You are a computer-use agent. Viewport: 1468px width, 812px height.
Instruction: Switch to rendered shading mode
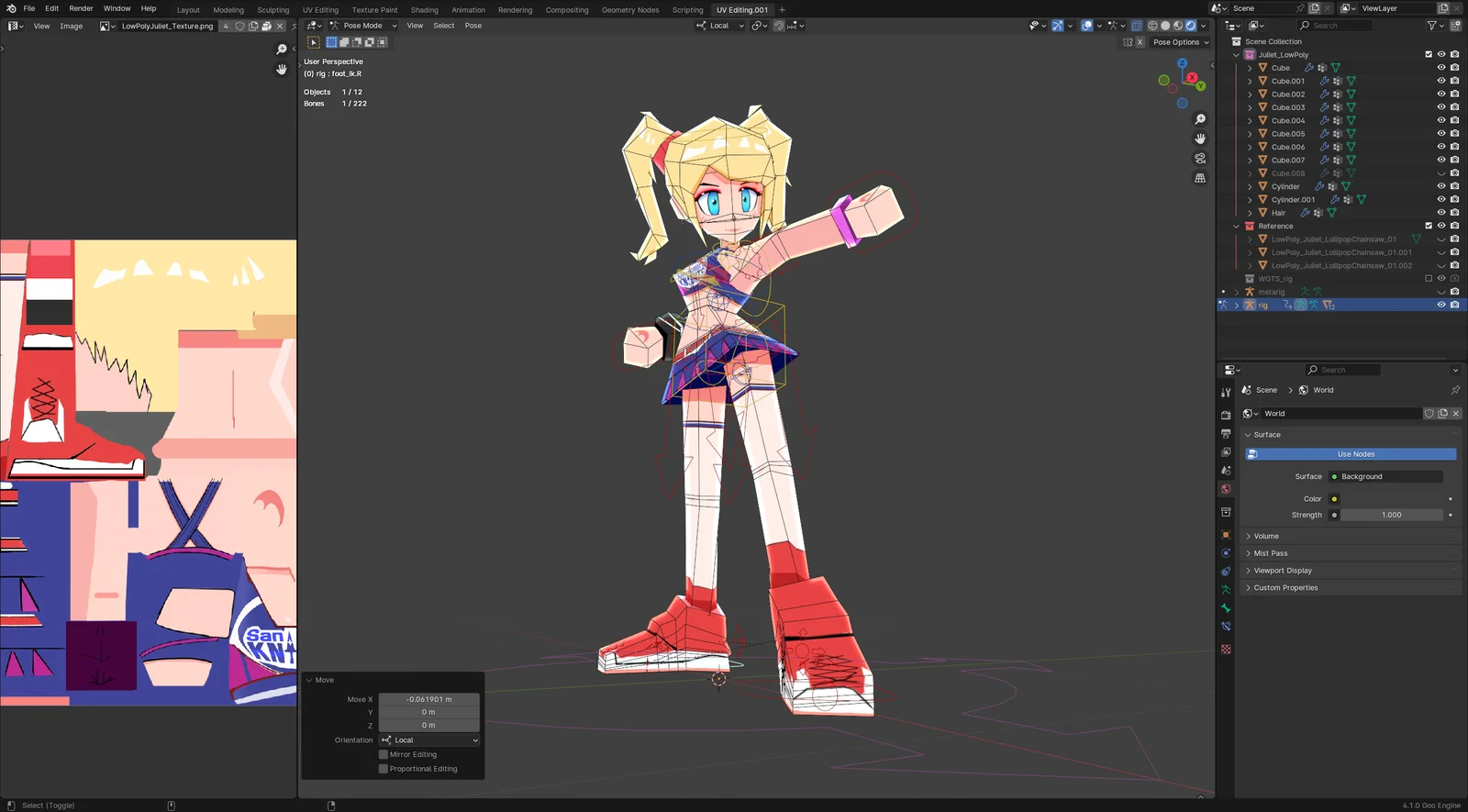pos(1191,26)
